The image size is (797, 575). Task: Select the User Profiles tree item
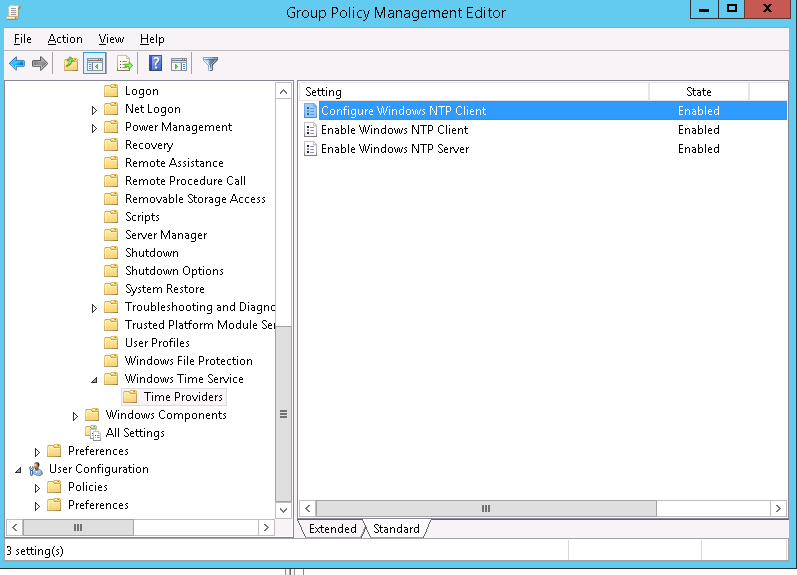click(157, 343)
